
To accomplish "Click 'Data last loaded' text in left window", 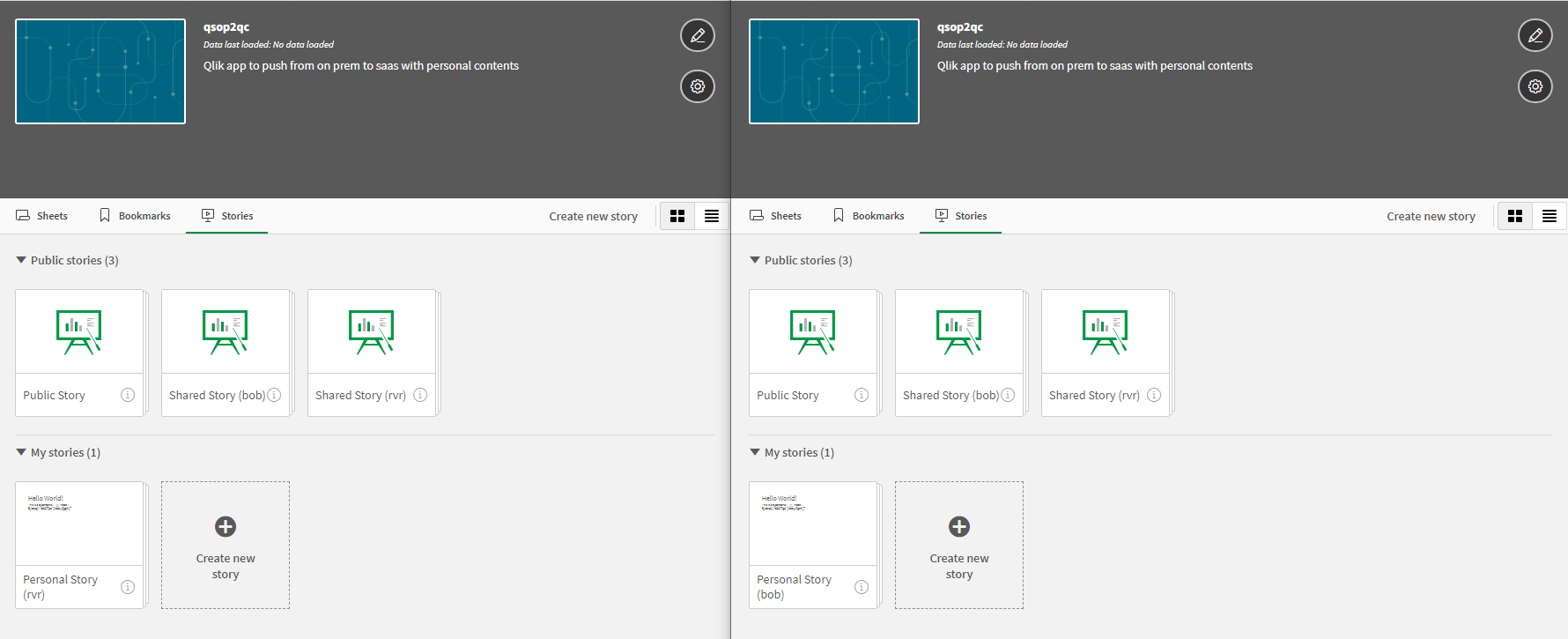I will click(269, 44).
